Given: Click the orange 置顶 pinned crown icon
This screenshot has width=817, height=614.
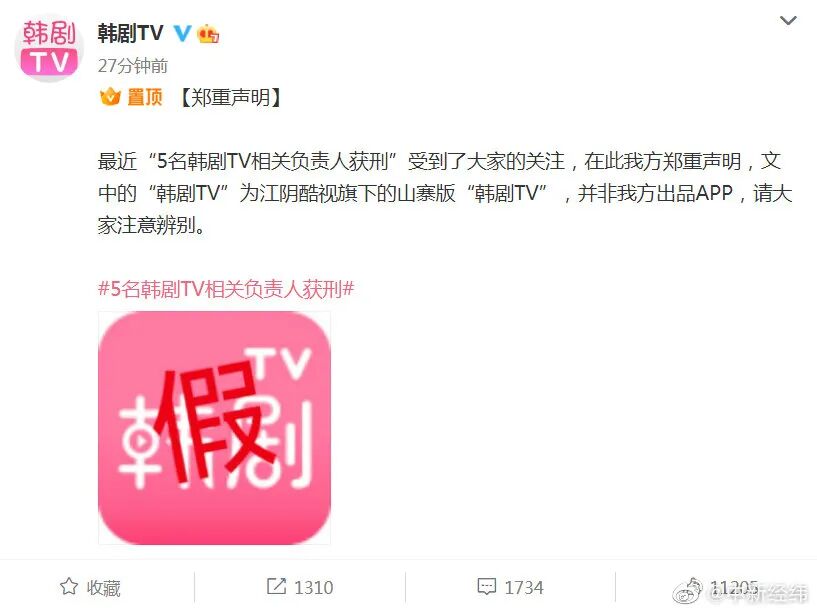Looking at the screenshot, I should [x=110, y=97].
